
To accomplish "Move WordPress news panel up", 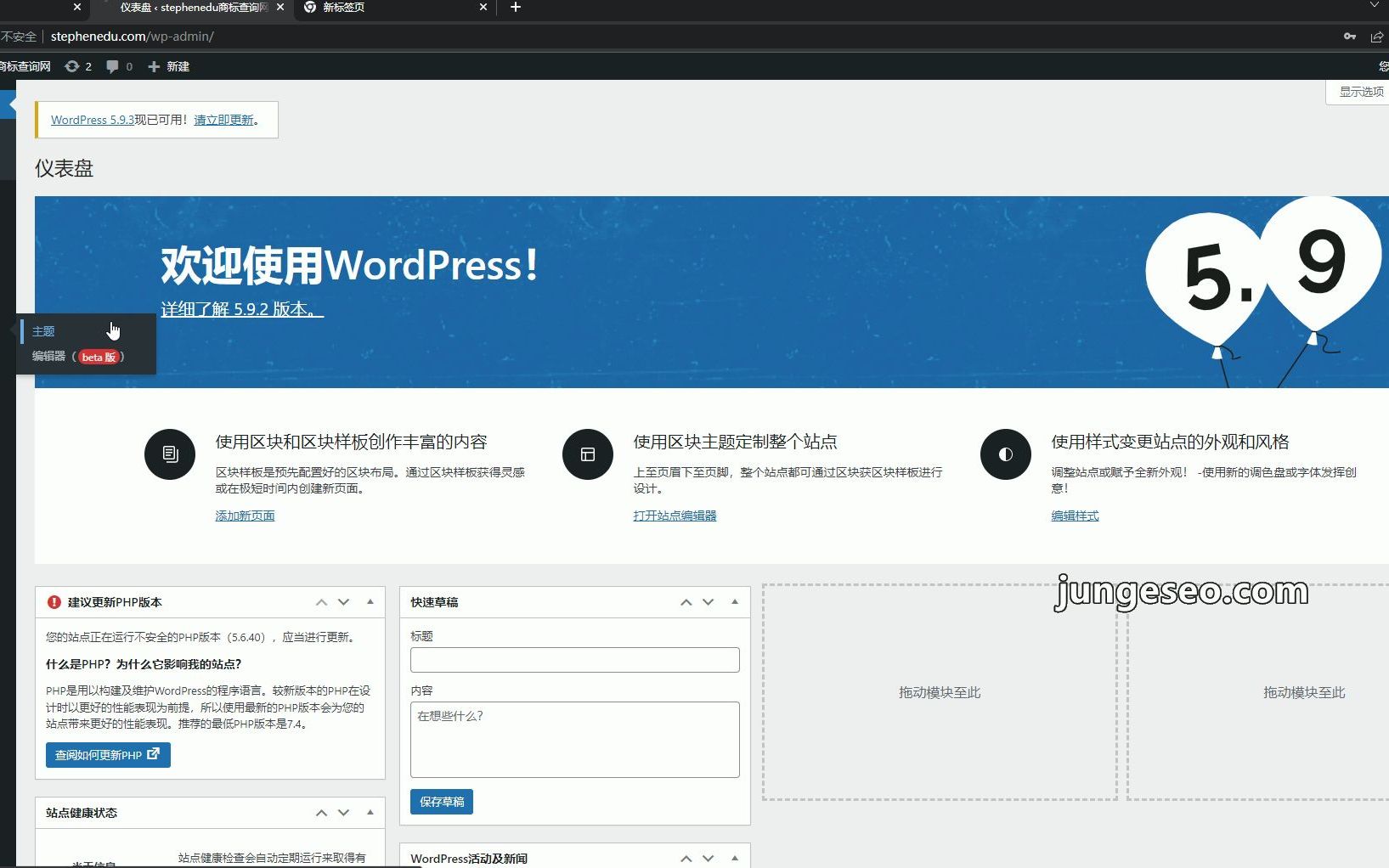I will click(x=686, y=859).
